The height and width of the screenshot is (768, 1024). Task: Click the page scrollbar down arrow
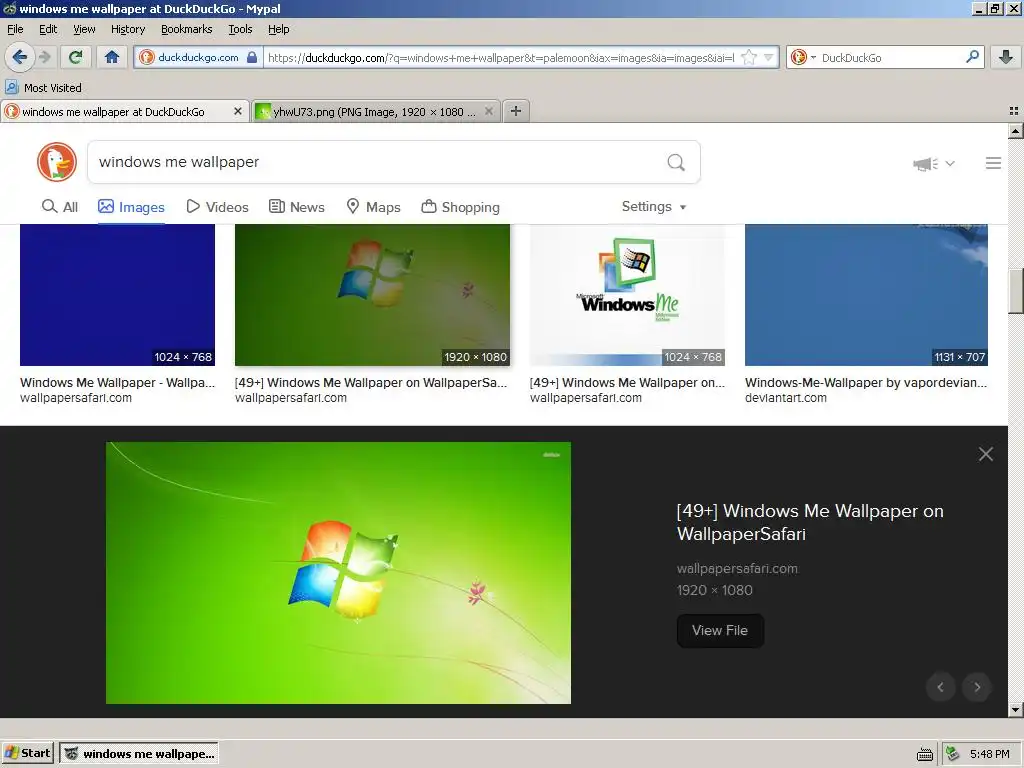pyautogui.click(x=1016, y=710)
